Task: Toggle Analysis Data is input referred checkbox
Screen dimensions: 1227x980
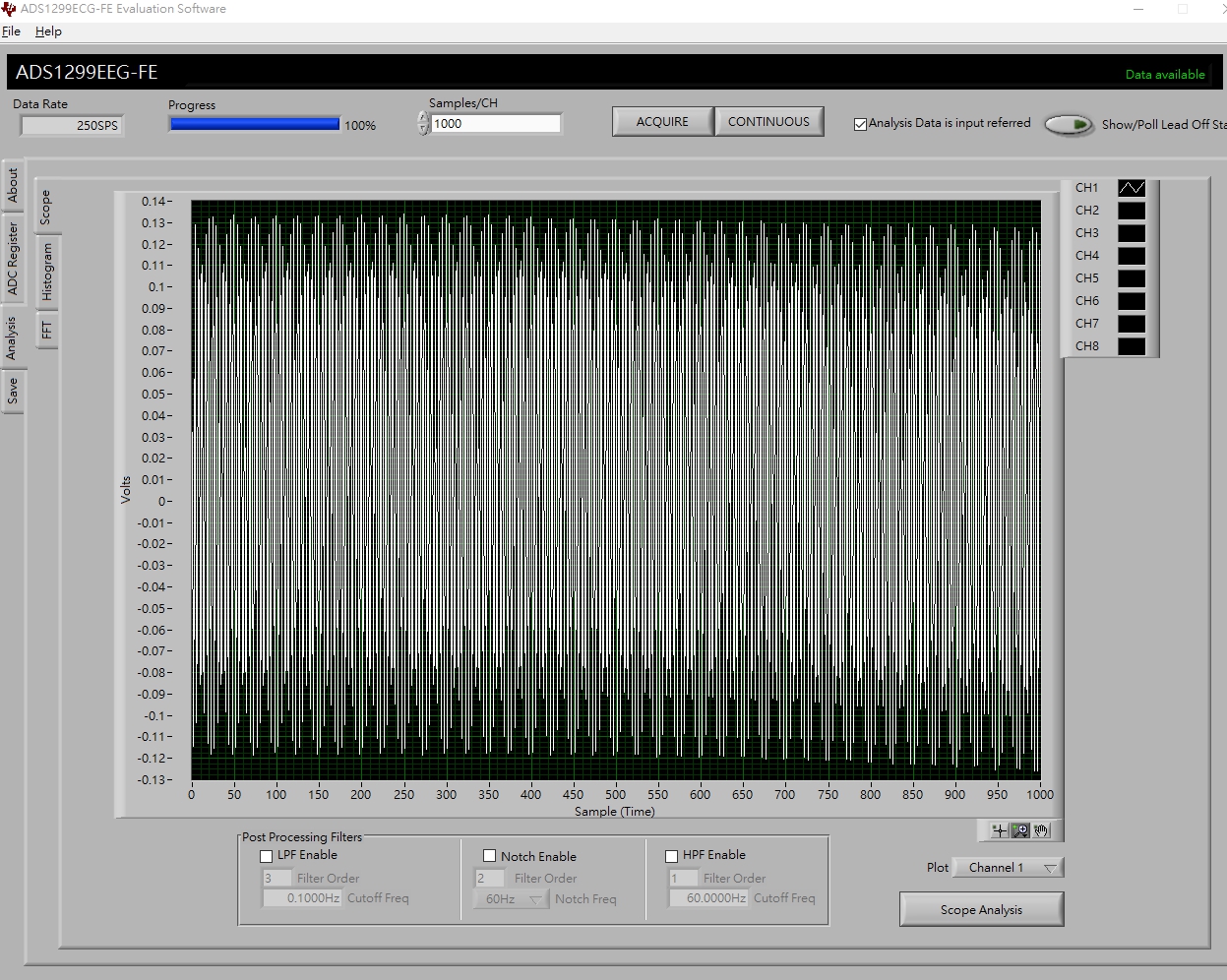Action: (x=860, y=124)
